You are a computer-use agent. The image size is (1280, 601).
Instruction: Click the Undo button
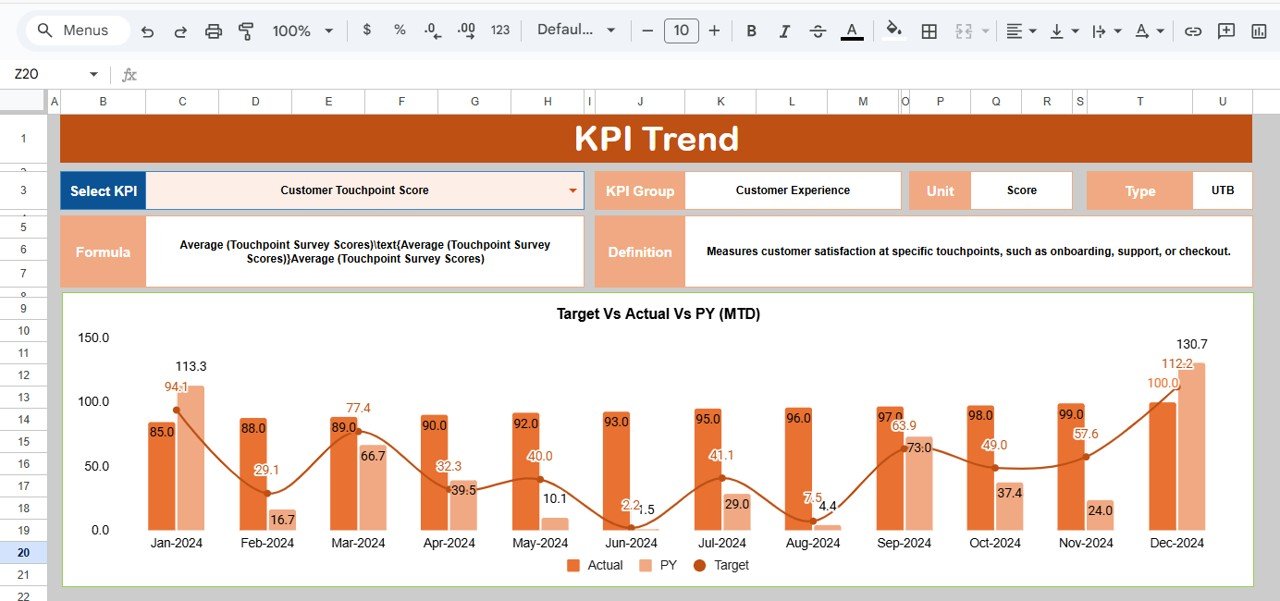point(148,31)
